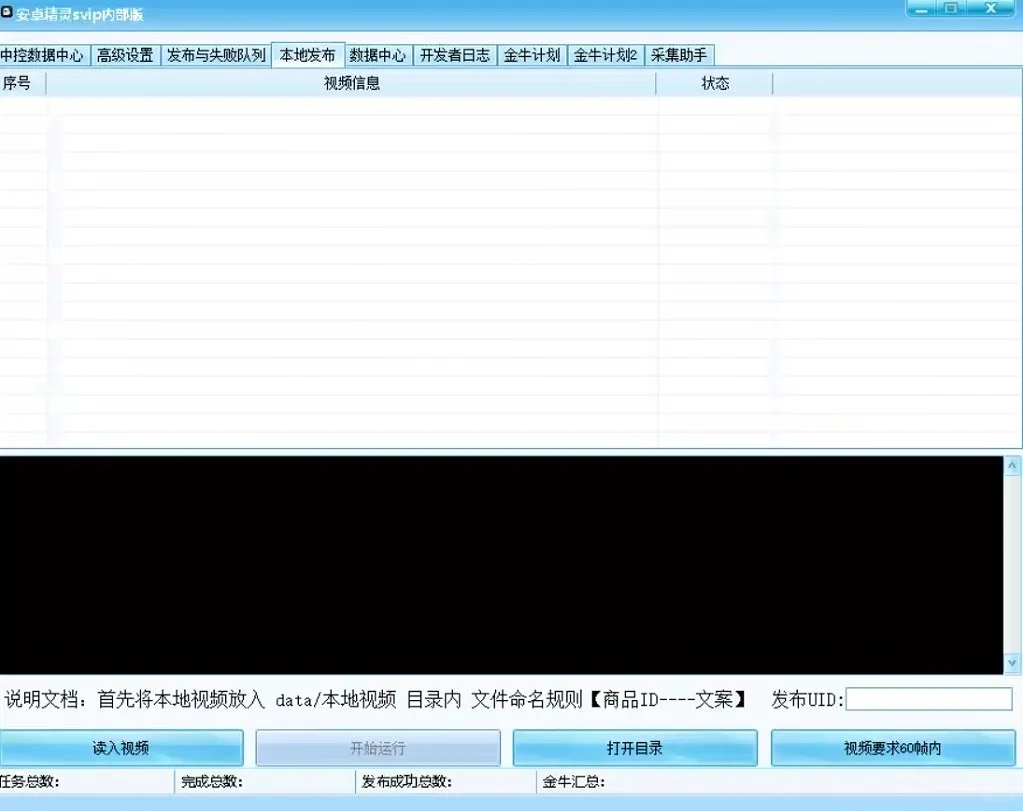Go to the 金牛计划 tab

(x=532, y=55)
